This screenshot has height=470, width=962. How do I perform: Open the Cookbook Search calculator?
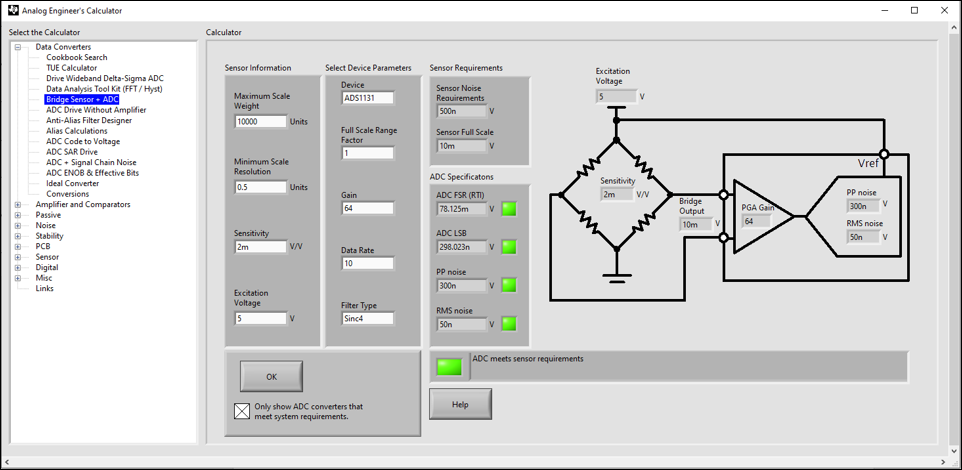76,57
